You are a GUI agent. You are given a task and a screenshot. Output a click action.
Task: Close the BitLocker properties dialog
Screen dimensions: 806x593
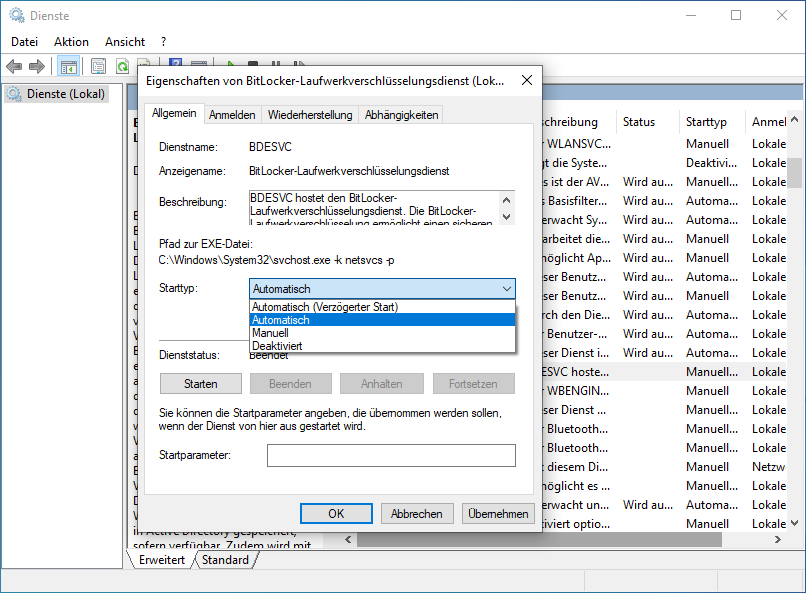[x=527, y=80]
